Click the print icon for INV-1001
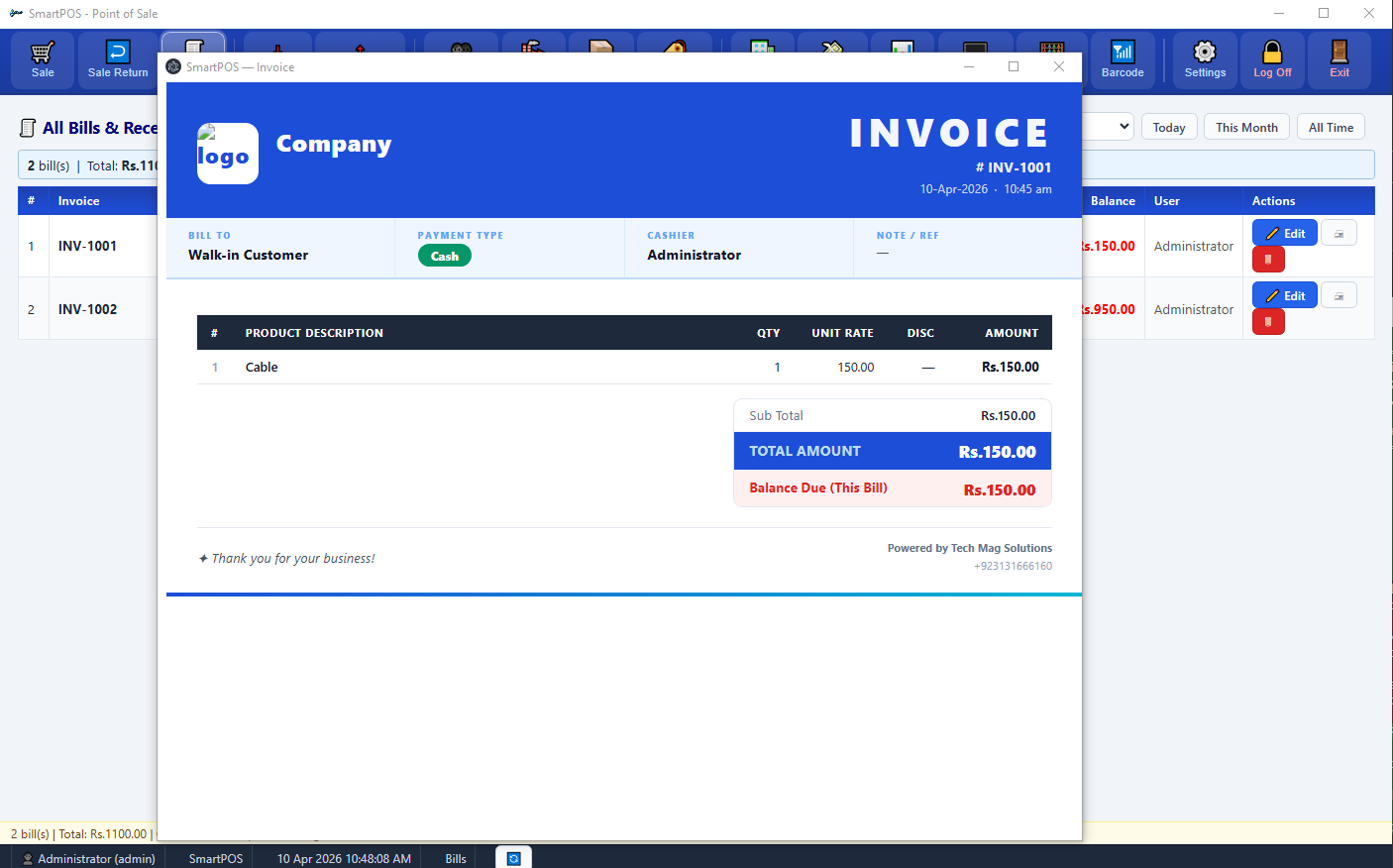This screenshot has width=1393, height=868. click(1339, 233)
